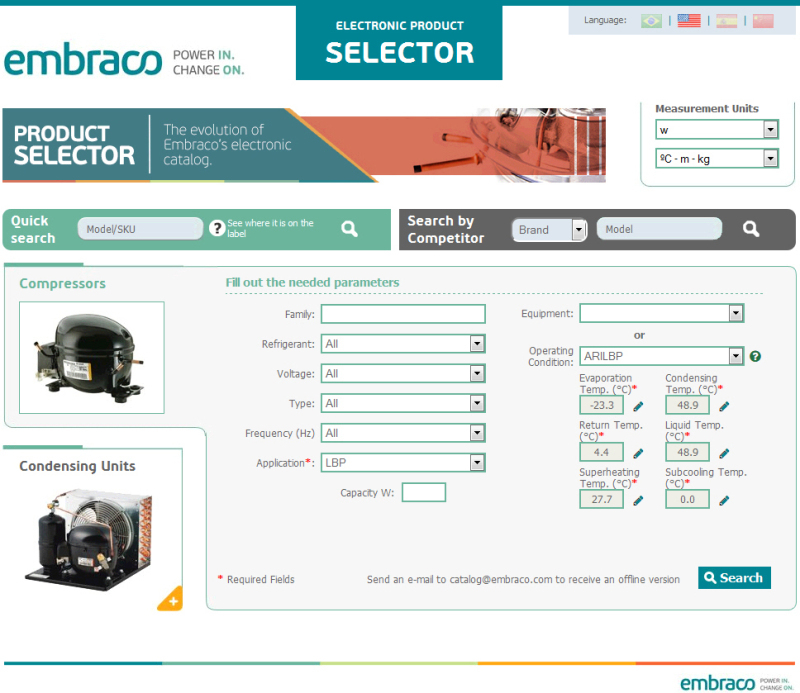Image resolution: width=800 pixels, height=693 pixels.
Task: Click the Measurement Units label
Action: 707,108
